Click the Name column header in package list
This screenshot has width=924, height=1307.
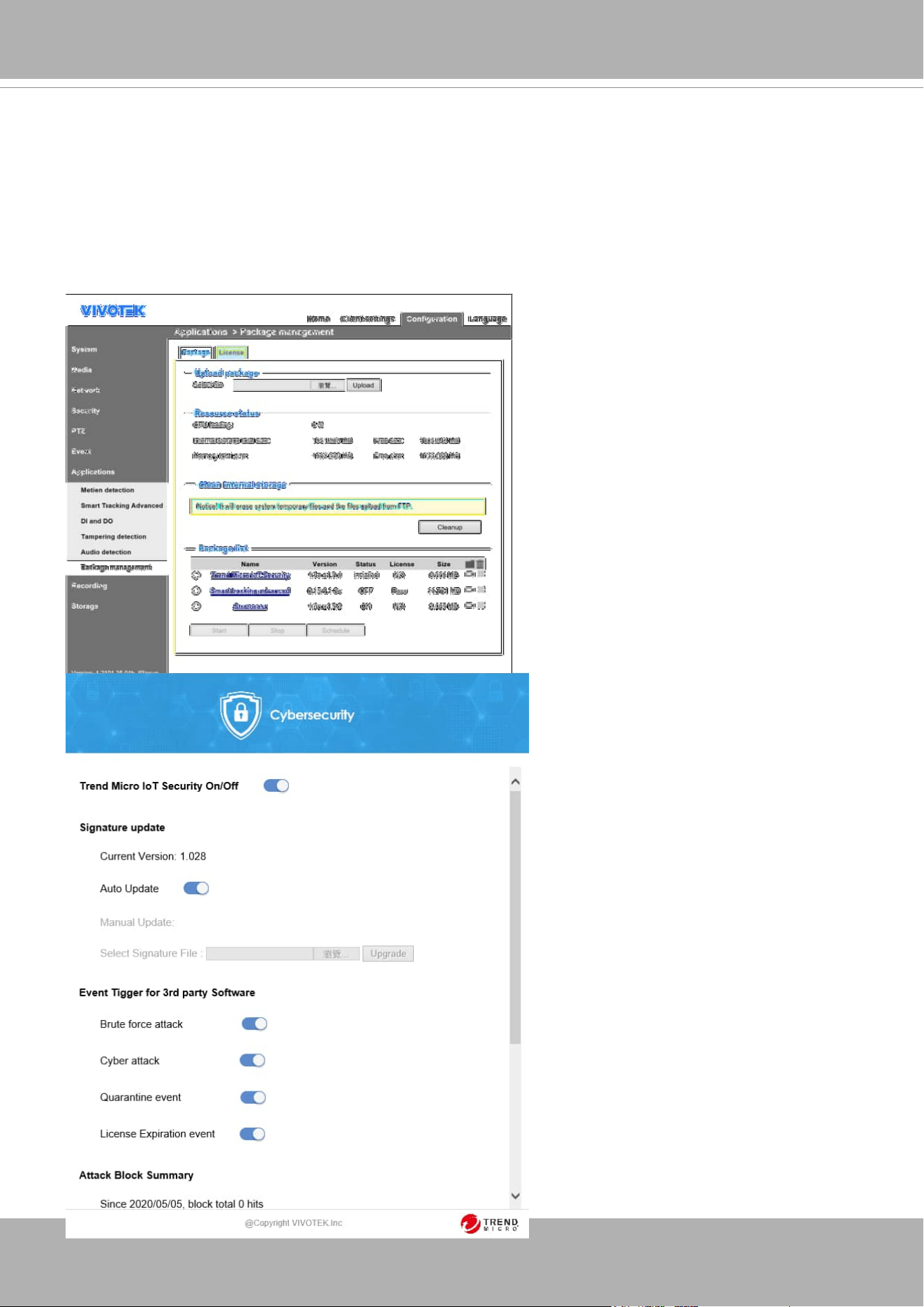pyautogui.click(x=250, y=564)
